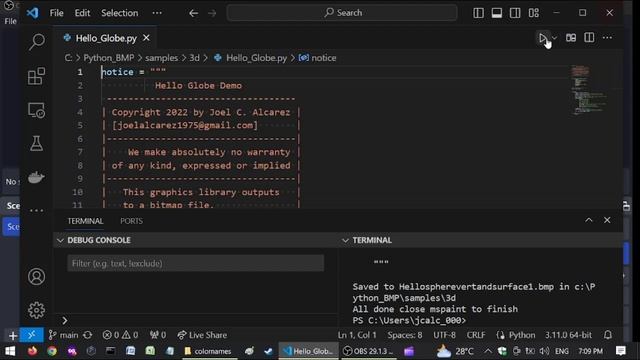Image resolution: width=640 pixels, height=360 pixels.
Task: Open the Selection menu
Action: (120, 13)
